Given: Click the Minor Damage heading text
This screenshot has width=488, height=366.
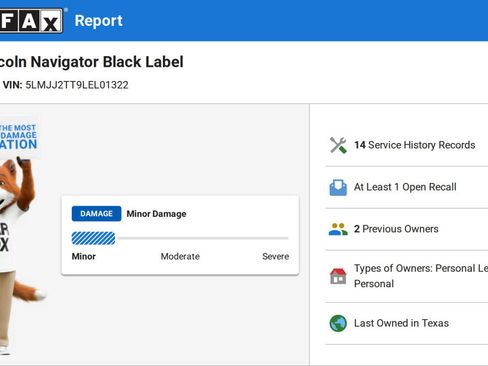Looking at the screenshot, I should coord(156,214).
